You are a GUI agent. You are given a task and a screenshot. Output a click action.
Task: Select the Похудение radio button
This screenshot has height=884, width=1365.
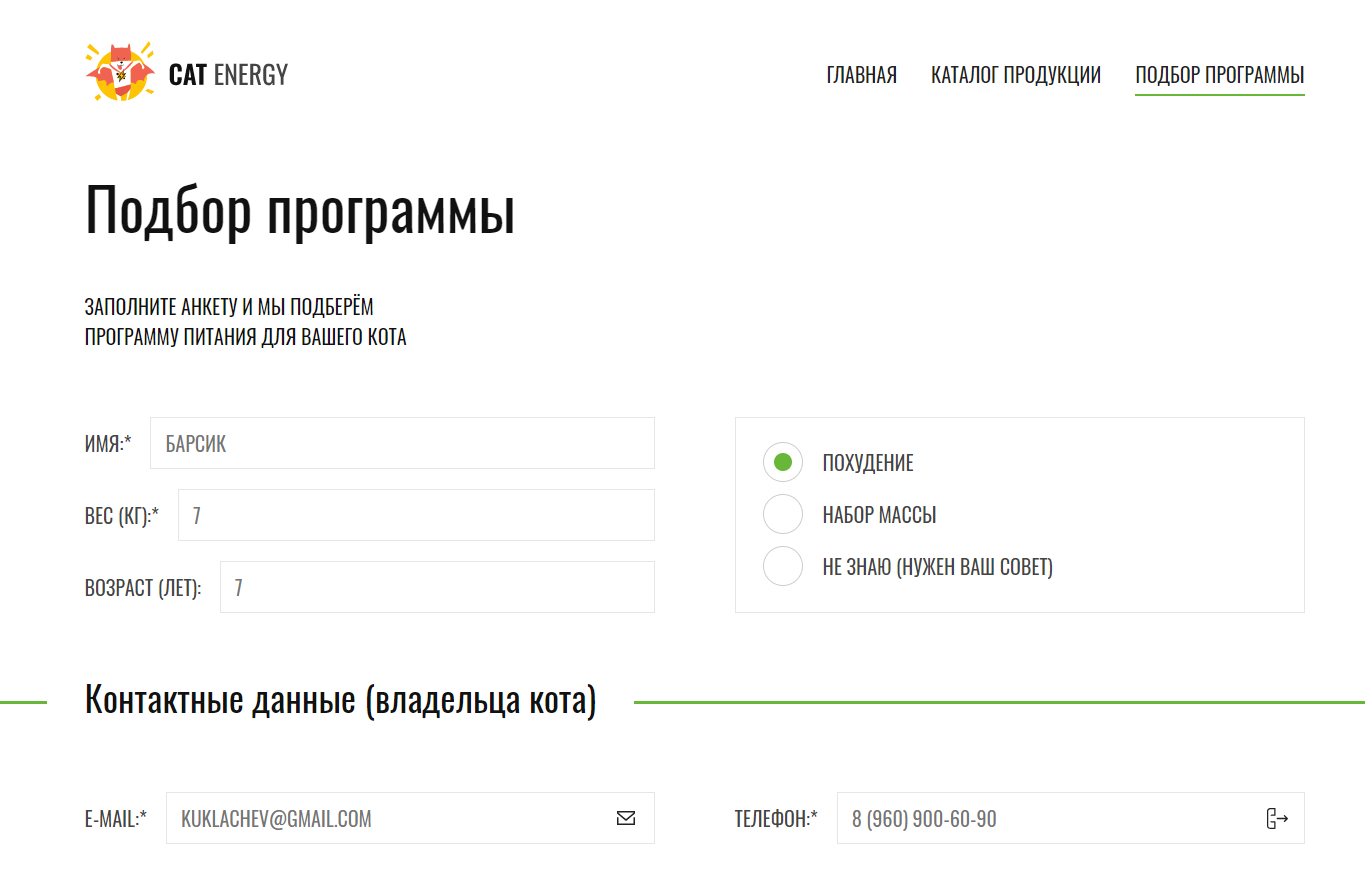[783, 462]
